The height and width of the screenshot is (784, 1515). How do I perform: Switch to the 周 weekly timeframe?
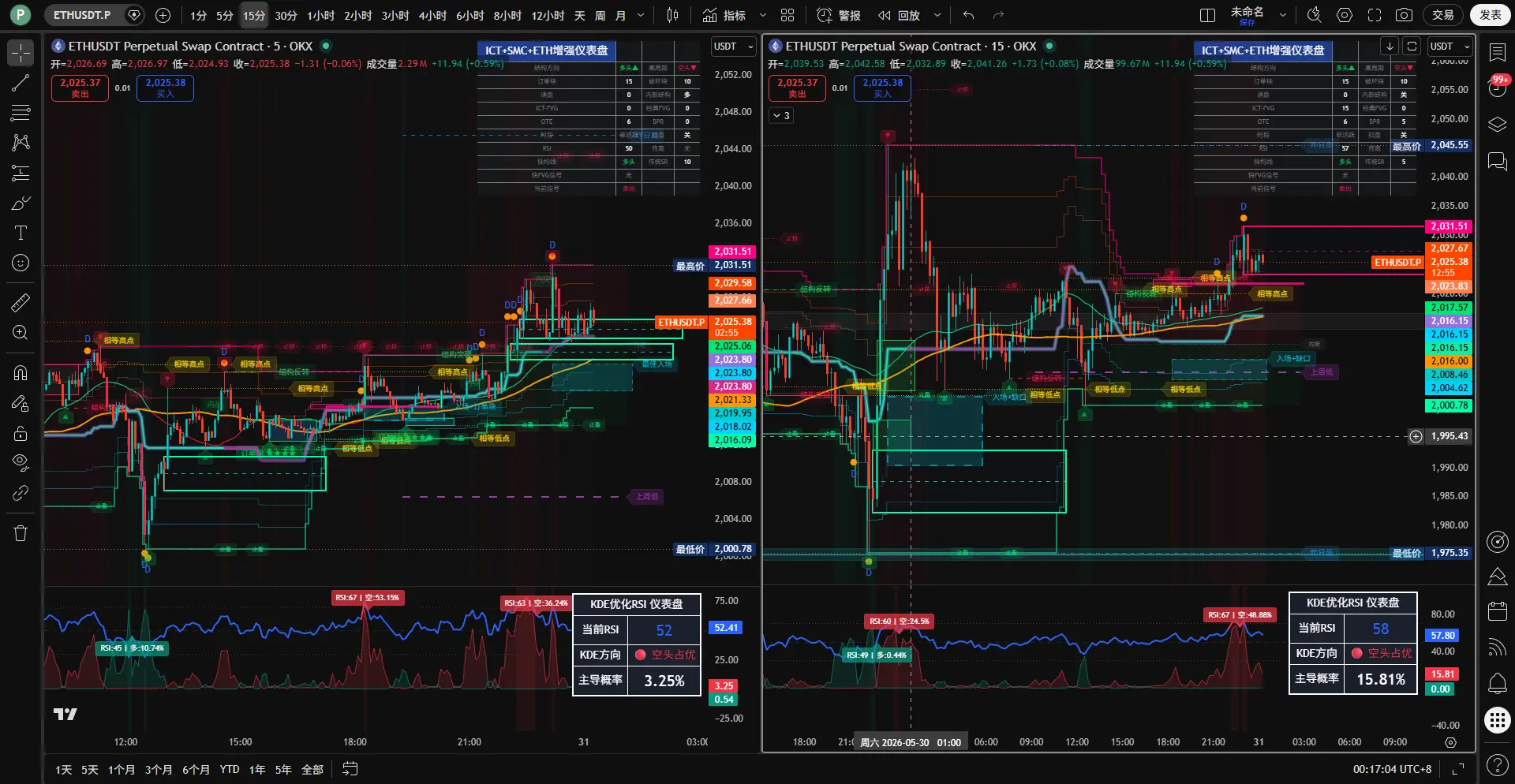(x=600, y=15)
